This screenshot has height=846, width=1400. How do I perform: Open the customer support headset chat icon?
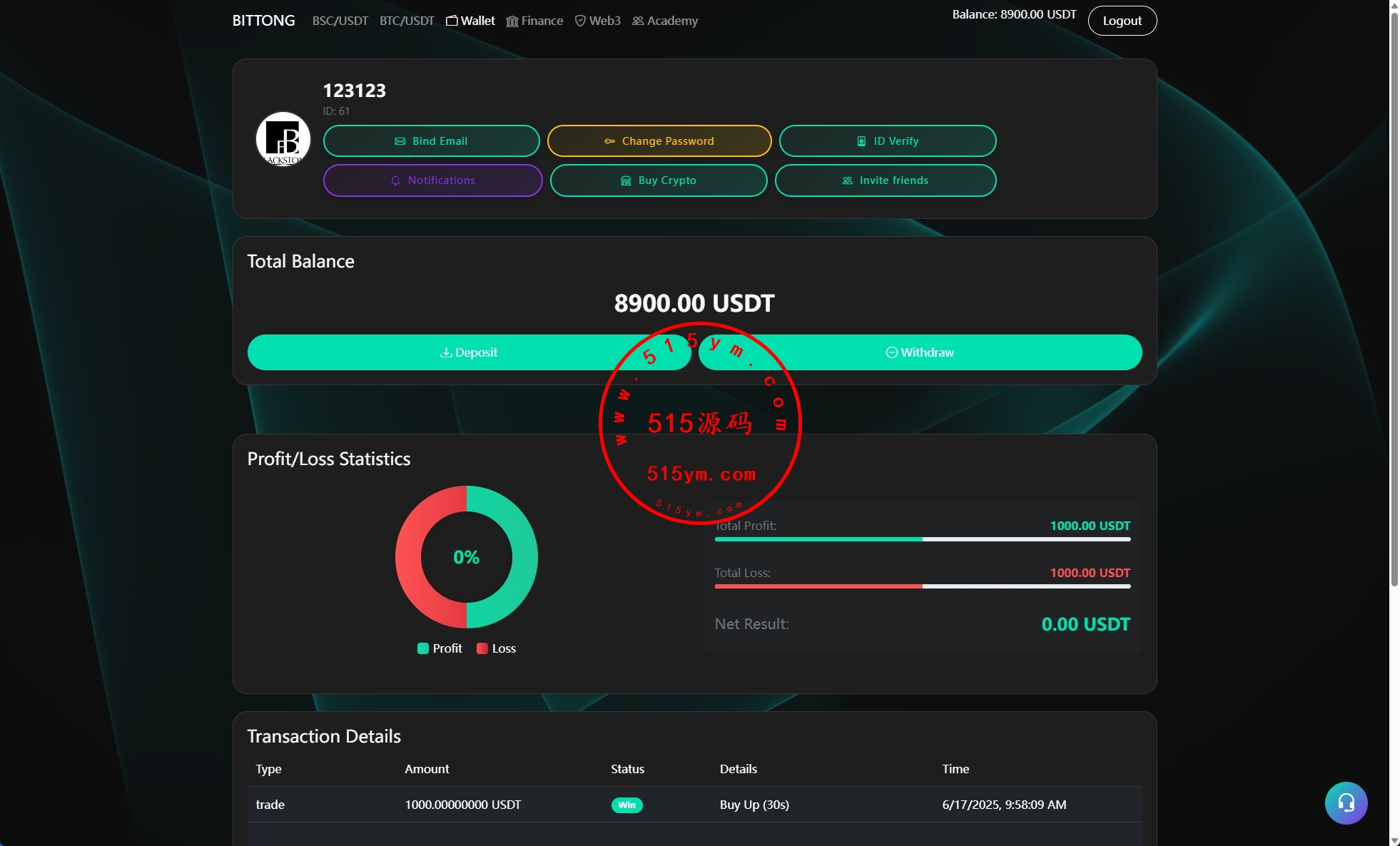(x=1346, y=803)
